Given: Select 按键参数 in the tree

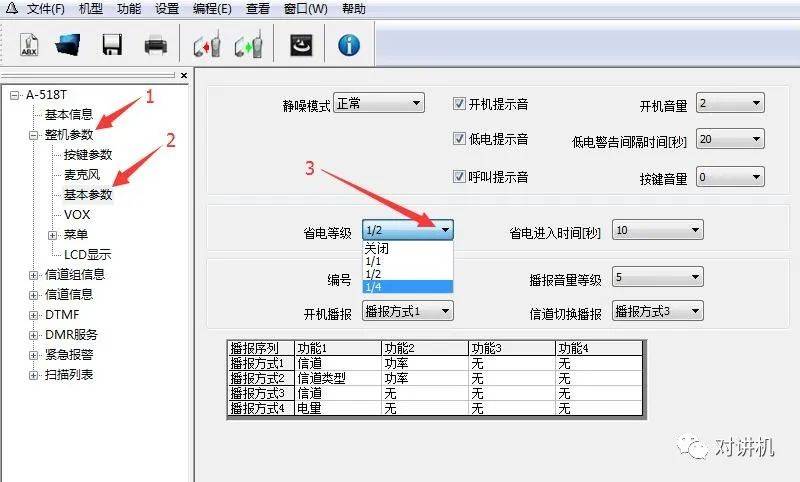Looking at the screenshot, I should pos(88,155).
